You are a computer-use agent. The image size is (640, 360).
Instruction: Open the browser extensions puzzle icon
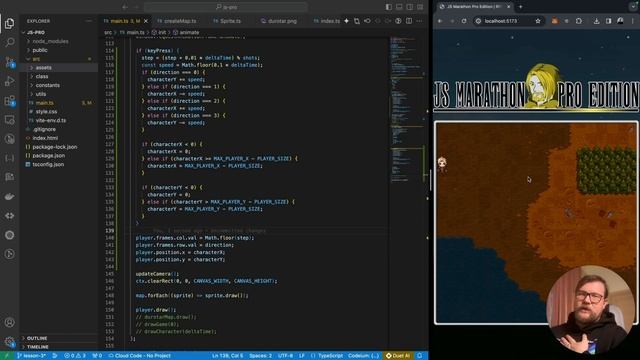pyautogui.click(x=579, y=21)
